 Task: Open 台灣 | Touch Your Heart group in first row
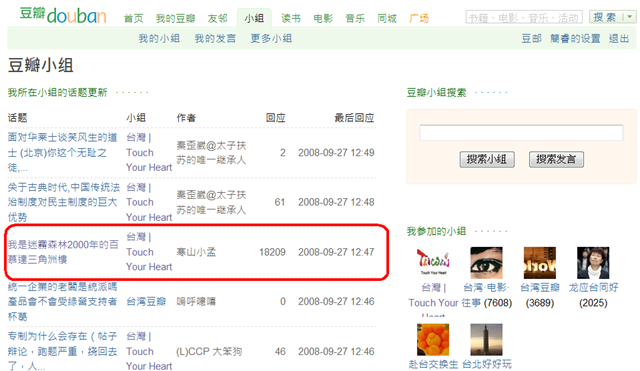149,153
